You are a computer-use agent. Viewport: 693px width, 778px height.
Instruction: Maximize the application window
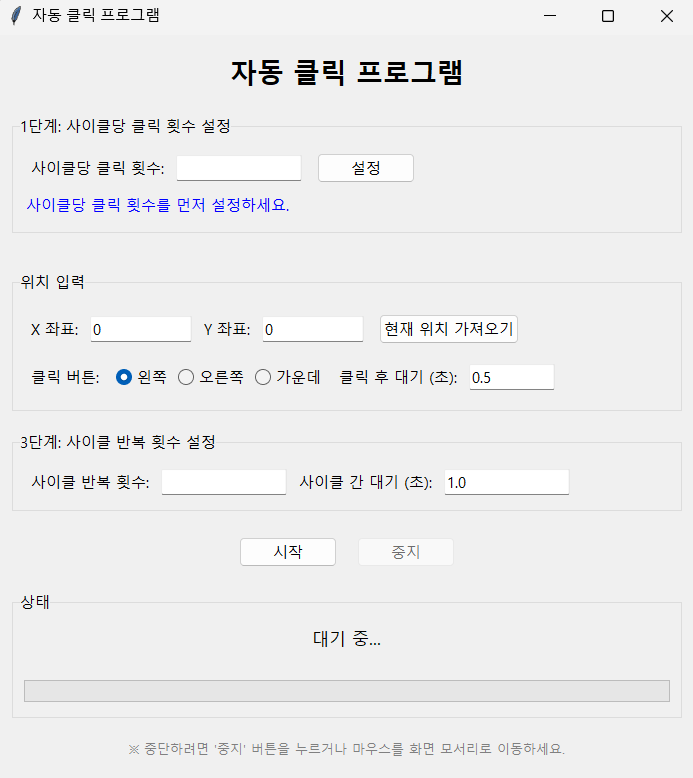point(607,16)
